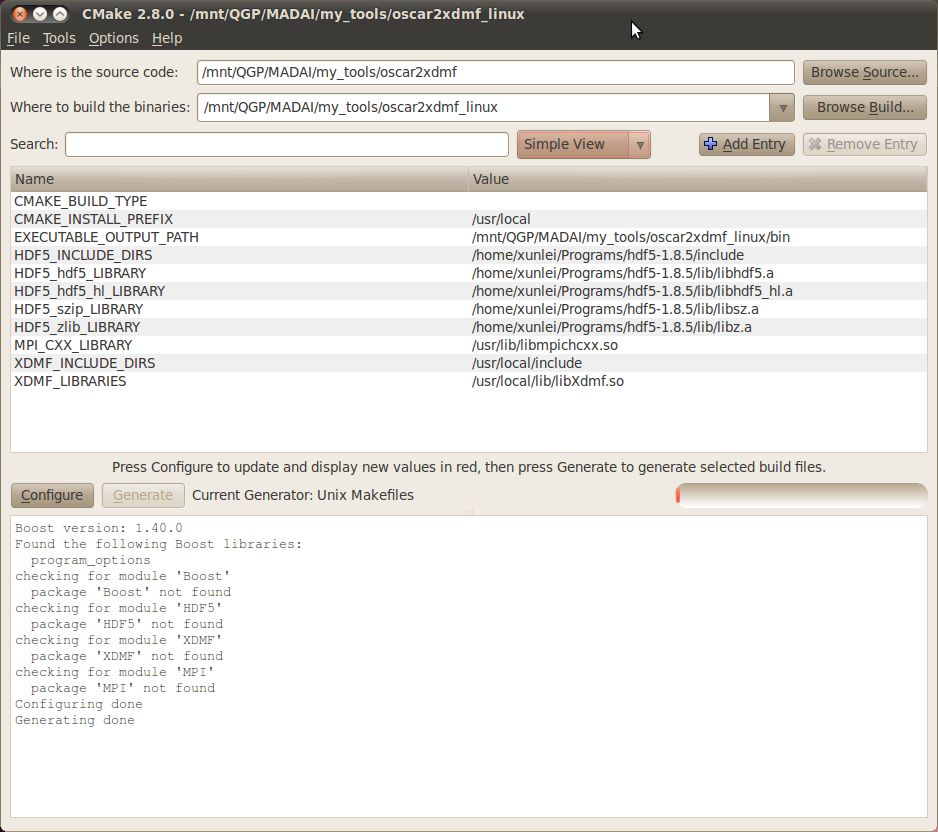Select the HDF5_hdf5_hl_LIBRARY entry
Screen dimensions: 938x832
[x=90, y=291]
